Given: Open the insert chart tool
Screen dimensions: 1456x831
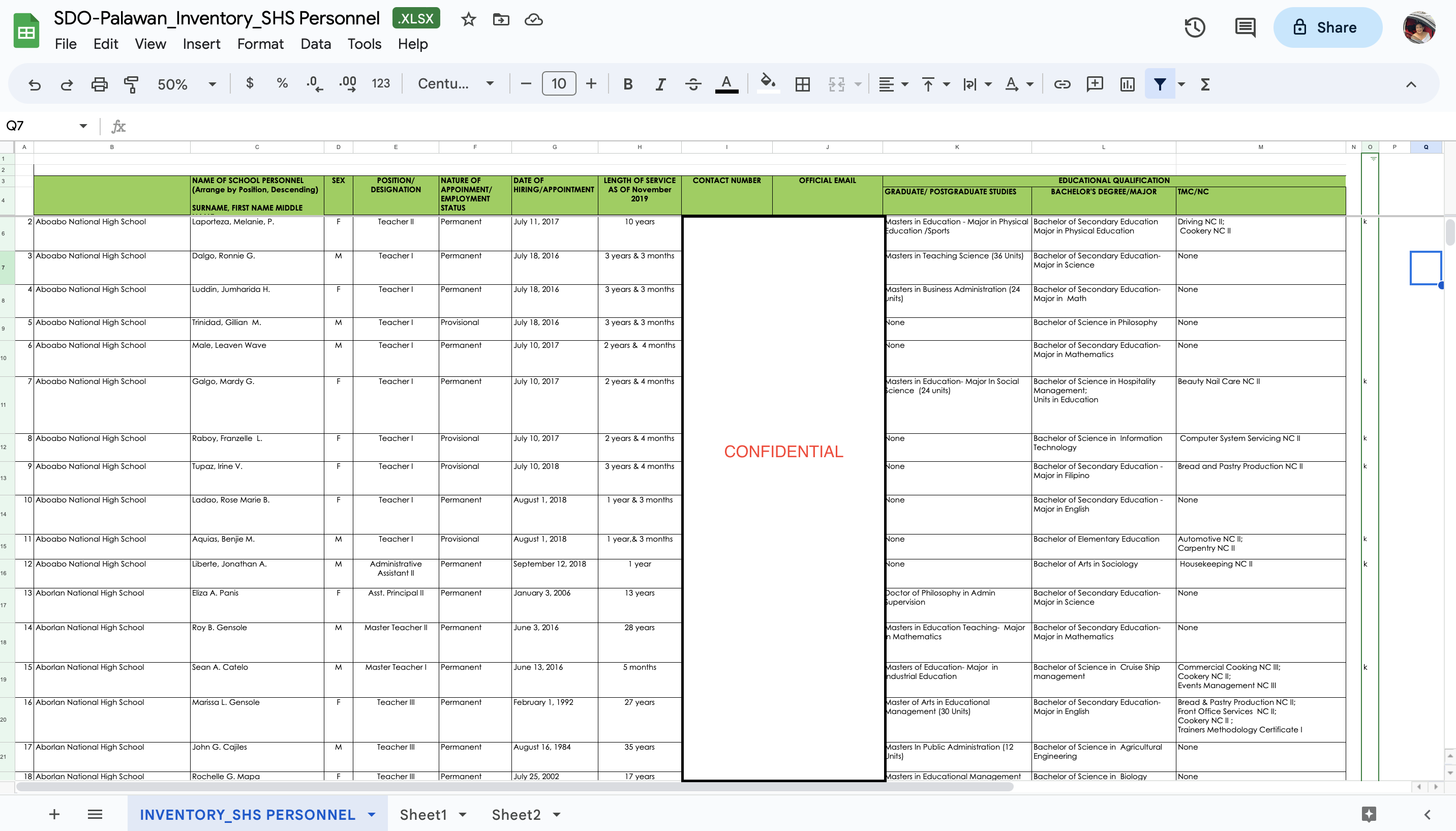Looking at the screenshot, I should tap(1127, 84).
